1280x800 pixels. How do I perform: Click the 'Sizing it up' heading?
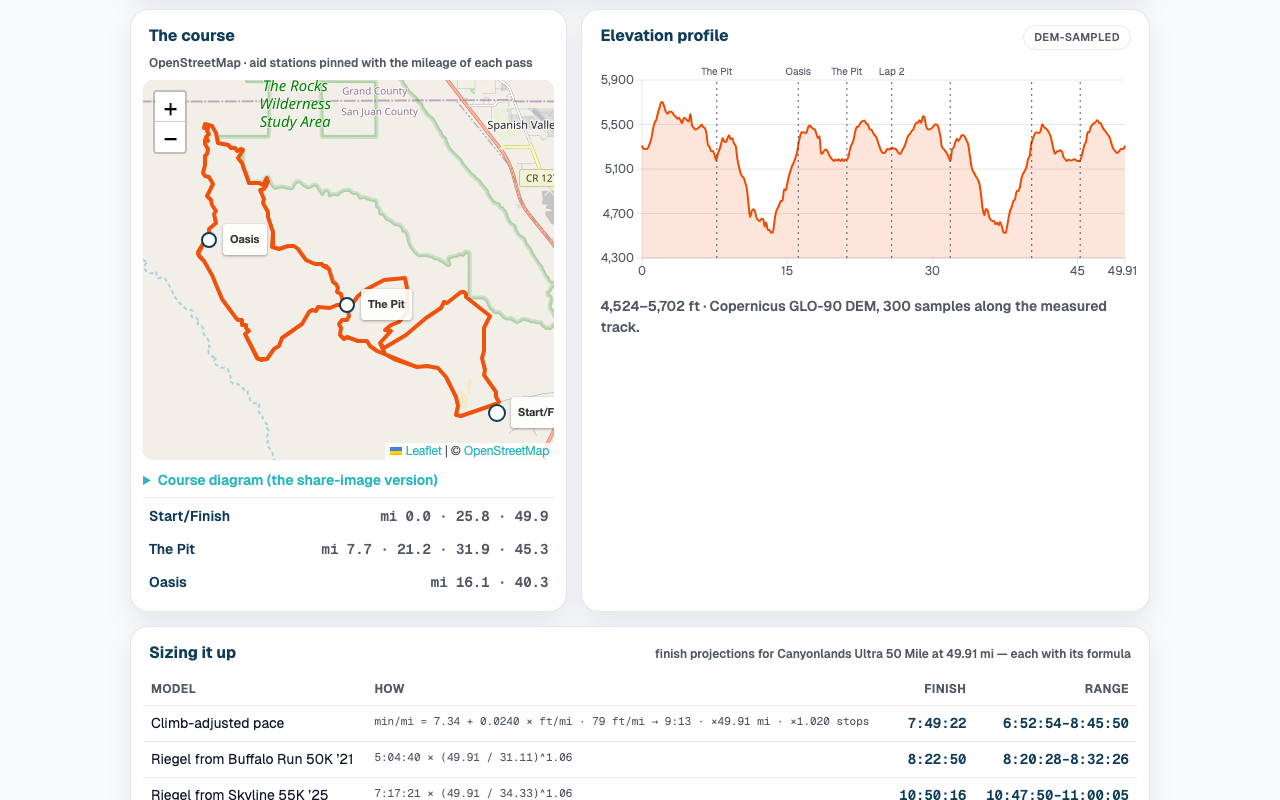pos(192,653)
